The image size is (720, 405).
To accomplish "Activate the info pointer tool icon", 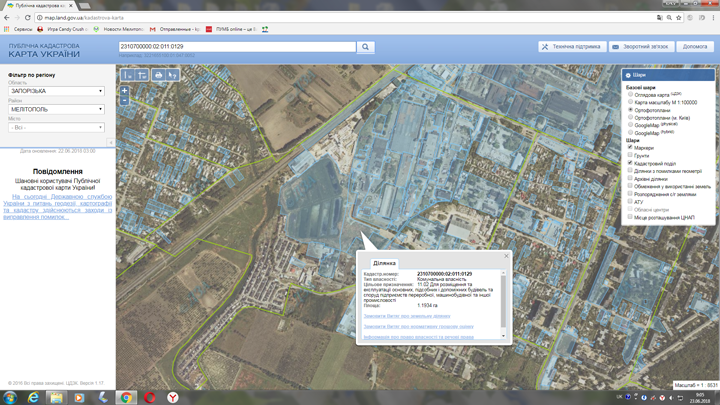I will point(173,75).
